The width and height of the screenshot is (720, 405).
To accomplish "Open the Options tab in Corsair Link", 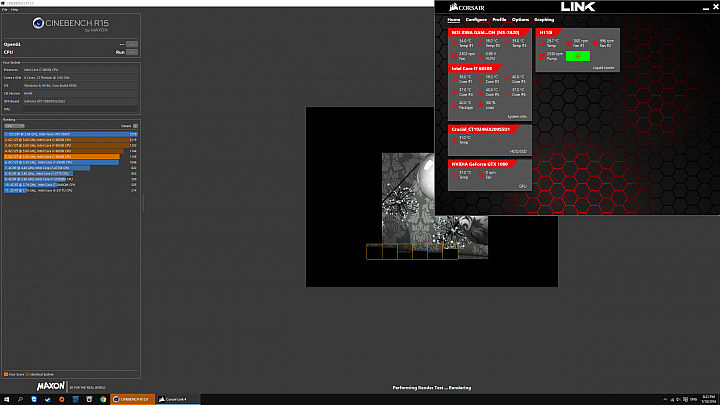I will tap(520, 20).
